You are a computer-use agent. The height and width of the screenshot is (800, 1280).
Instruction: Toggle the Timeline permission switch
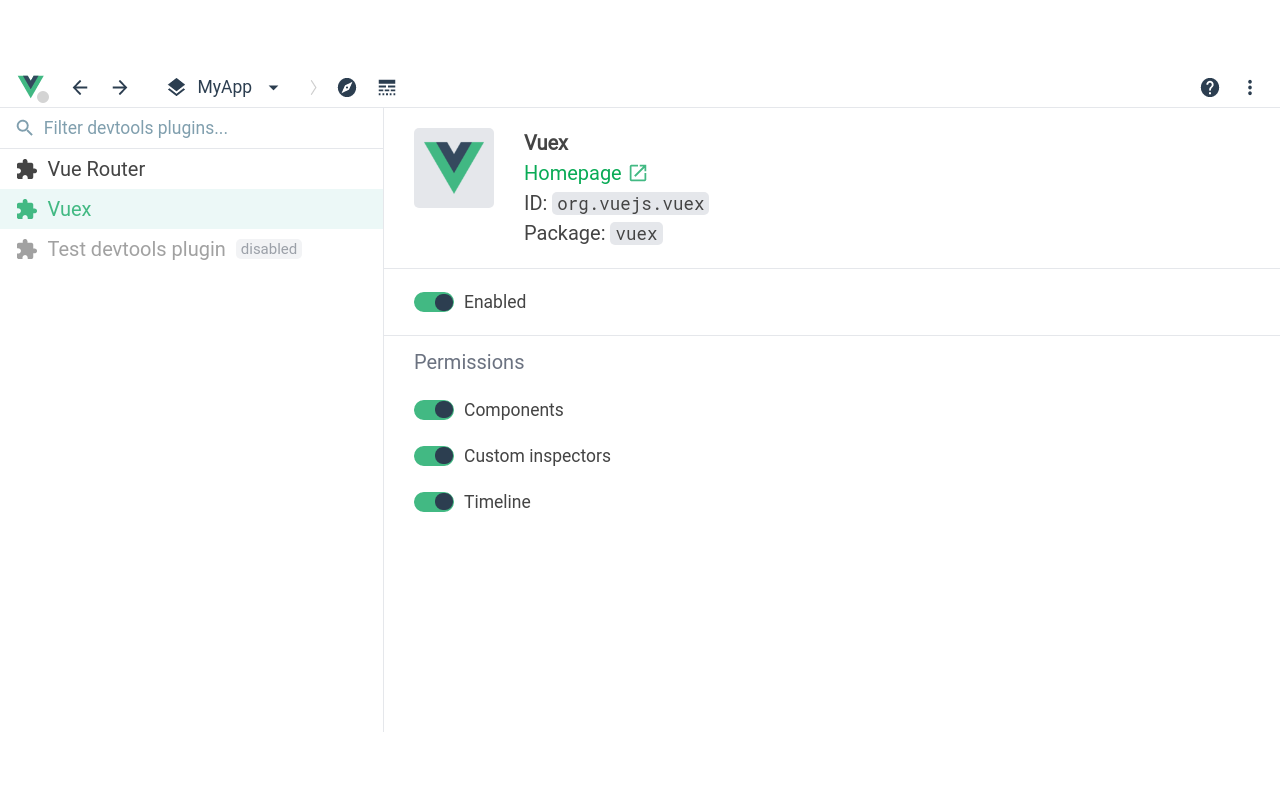[434, 502]
